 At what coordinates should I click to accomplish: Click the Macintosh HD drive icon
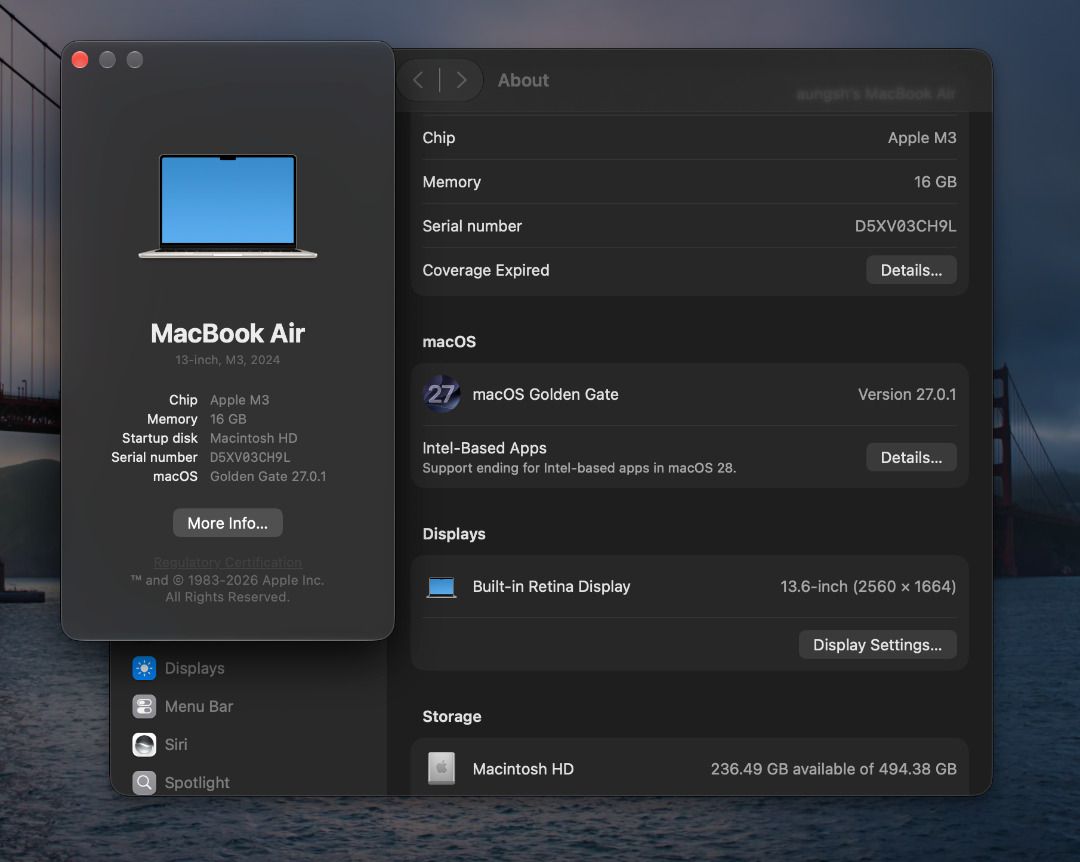[x=442, y=768]
